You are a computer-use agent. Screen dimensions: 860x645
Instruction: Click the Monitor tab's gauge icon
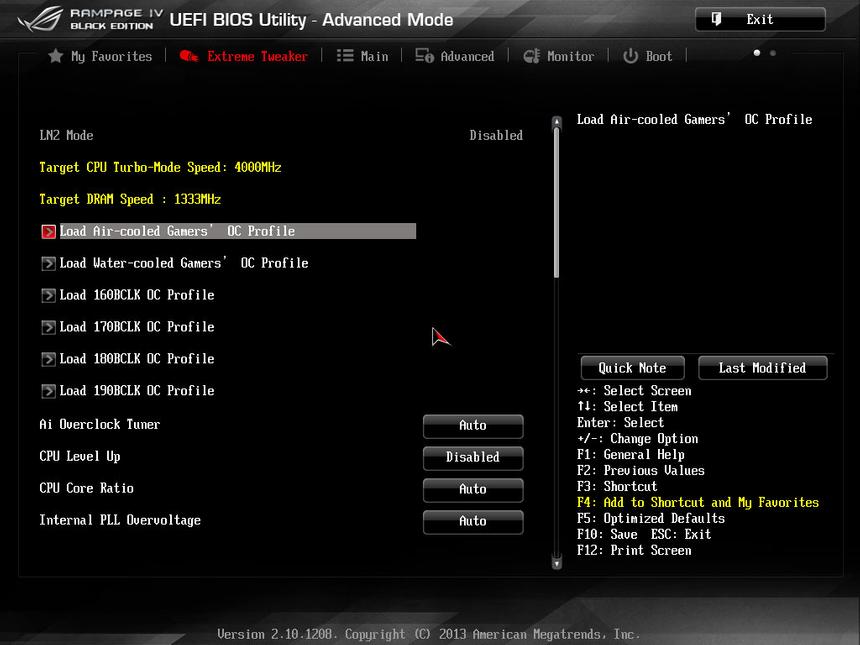point(532,57)
